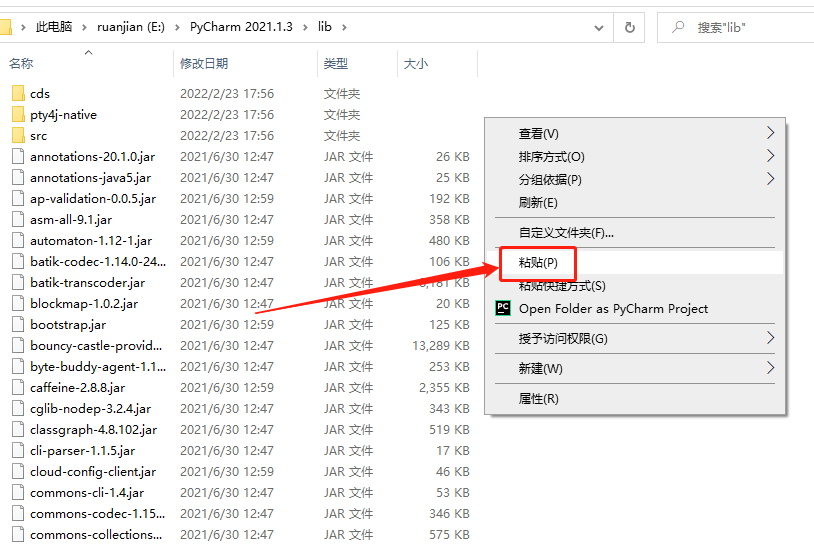Click the file icon of cloud-config-client.jar
The image size is (814, 546).
pyautogui.click(x=18, y=472)
